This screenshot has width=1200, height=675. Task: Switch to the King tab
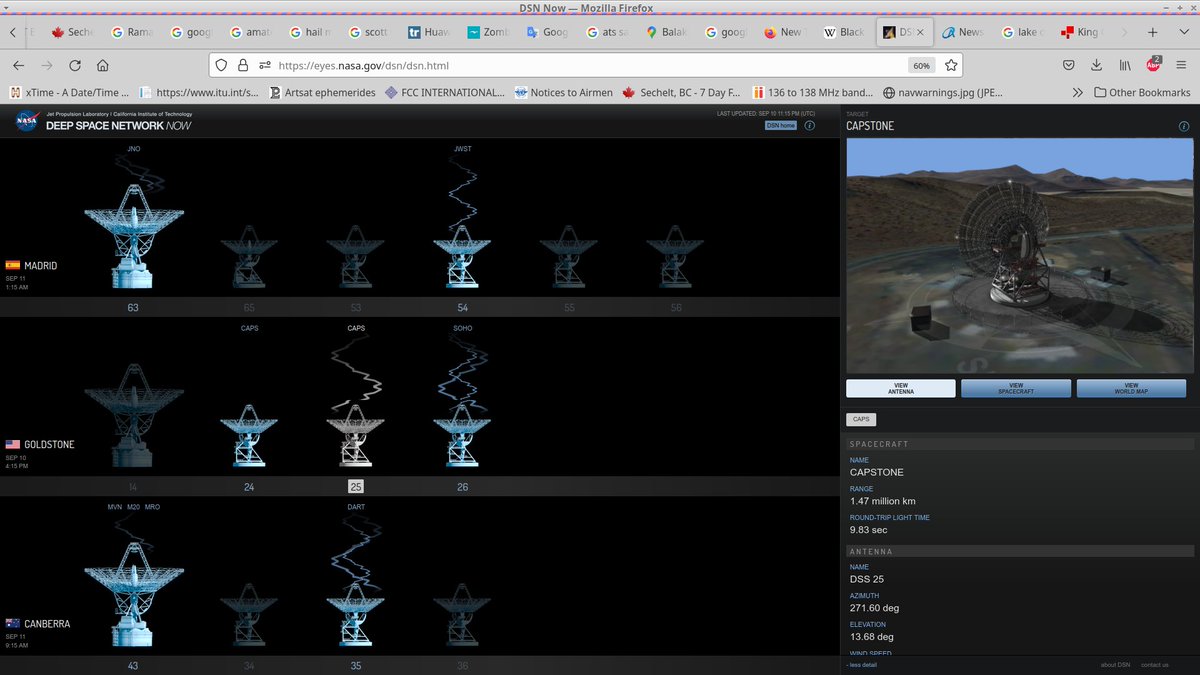[1080, 32]
